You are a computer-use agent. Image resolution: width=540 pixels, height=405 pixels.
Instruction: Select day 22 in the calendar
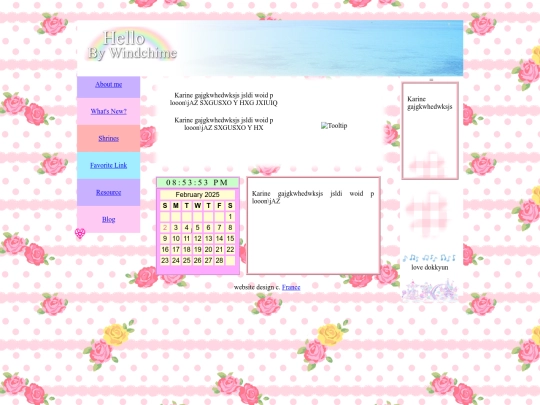coord(230,250)
